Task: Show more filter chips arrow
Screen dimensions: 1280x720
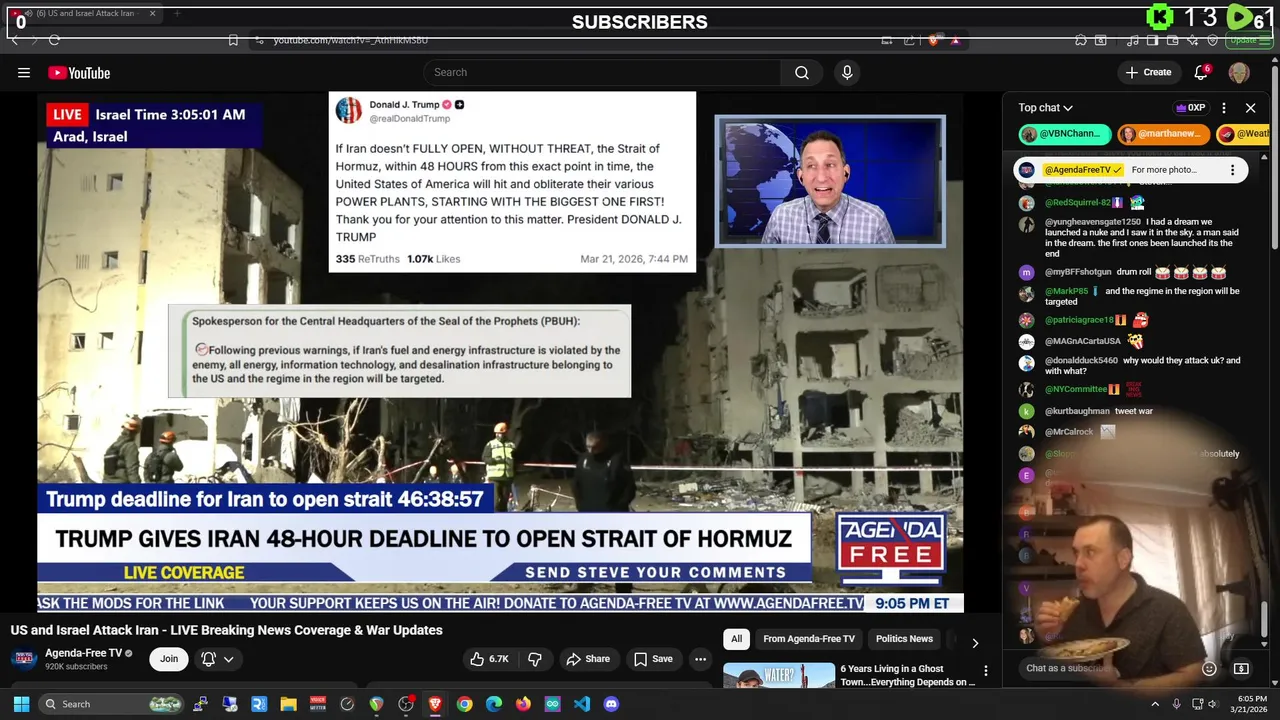Action: [975, 642]
